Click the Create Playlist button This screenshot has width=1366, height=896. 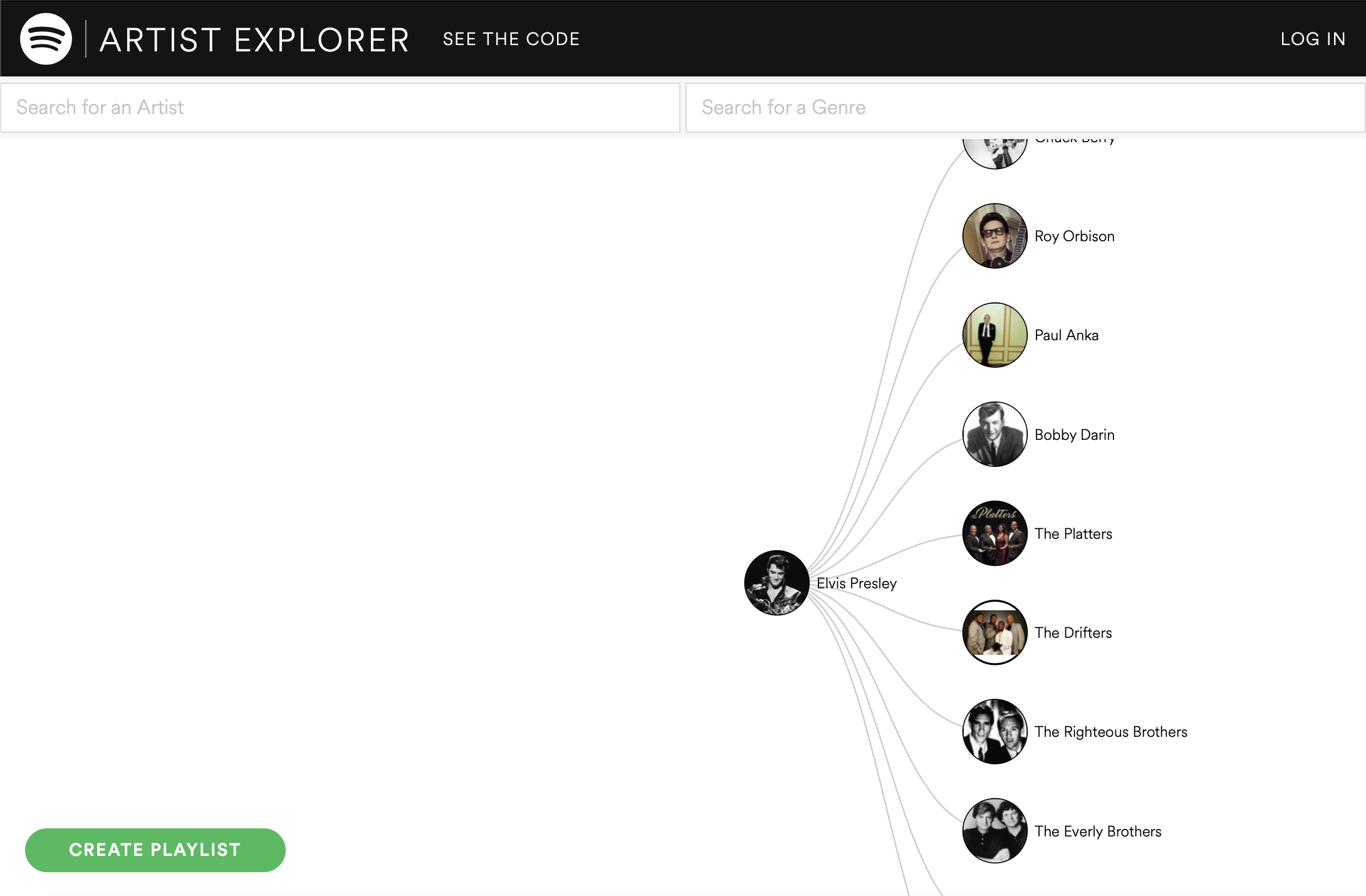tap(155, 850)
